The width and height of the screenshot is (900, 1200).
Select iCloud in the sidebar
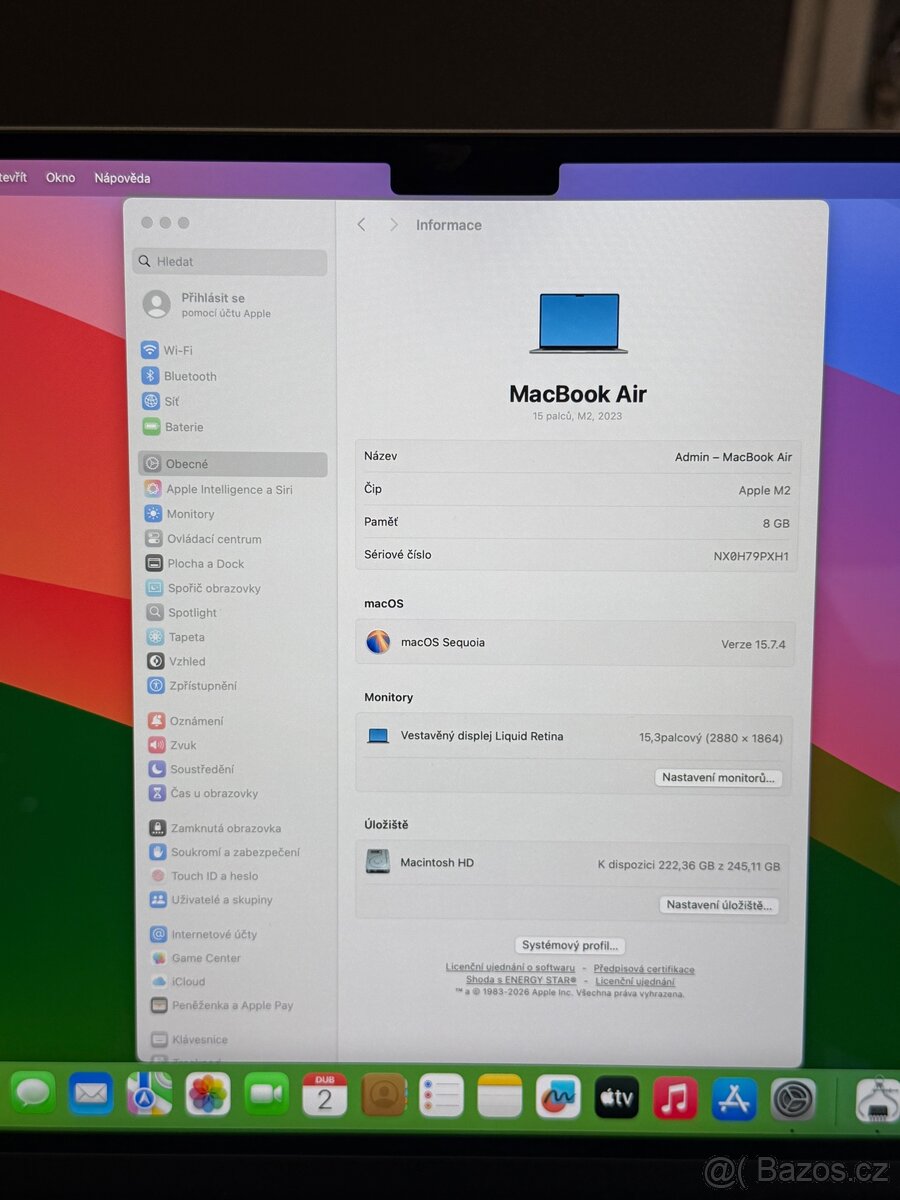[x=182, y=982]
